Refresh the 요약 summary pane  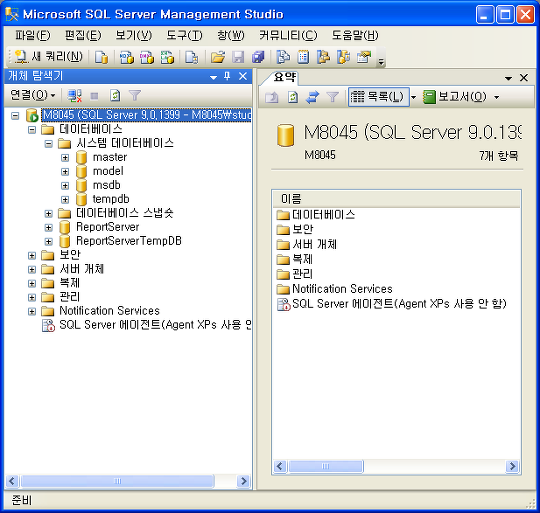292,97
